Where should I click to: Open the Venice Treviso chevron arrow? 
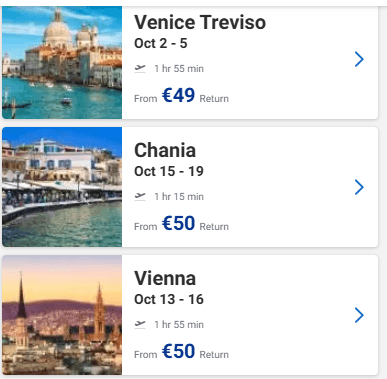click(x=359, y=59)
